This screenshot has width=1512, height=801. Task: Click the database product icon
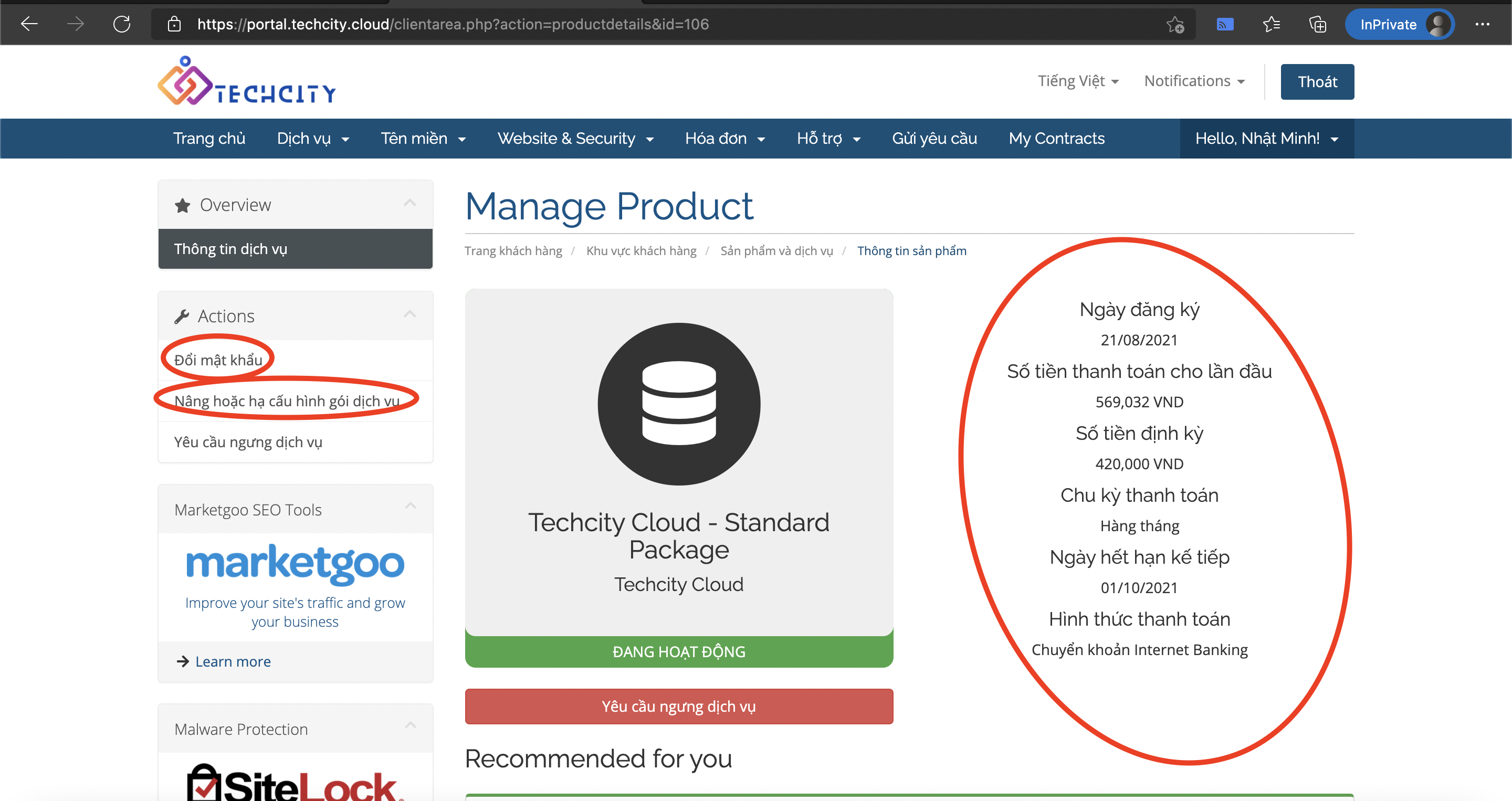(x=679, y=404)
